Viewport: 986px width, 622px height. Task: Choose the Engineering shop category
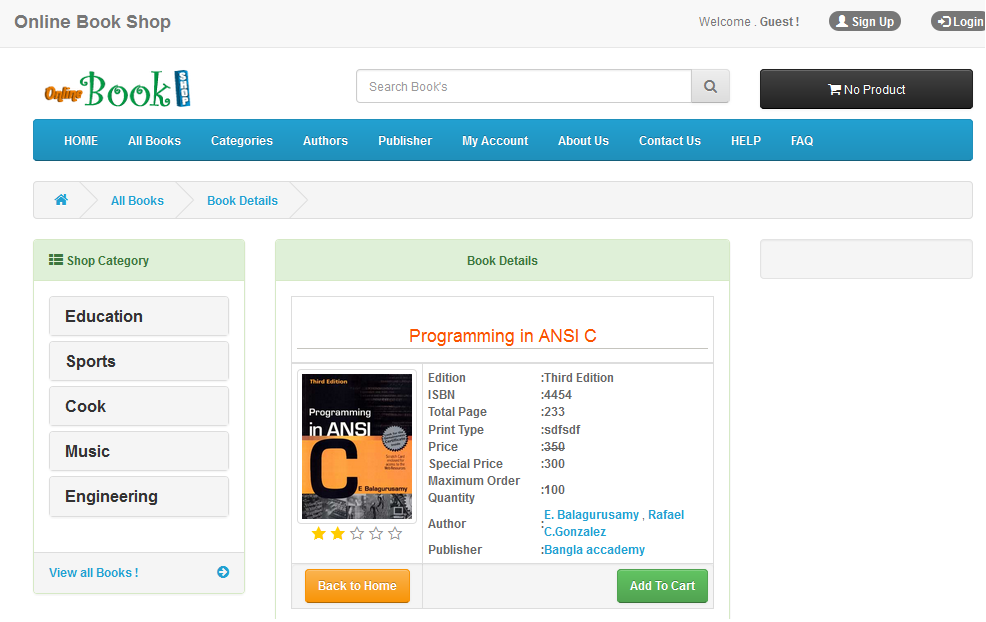pos(139,496)
